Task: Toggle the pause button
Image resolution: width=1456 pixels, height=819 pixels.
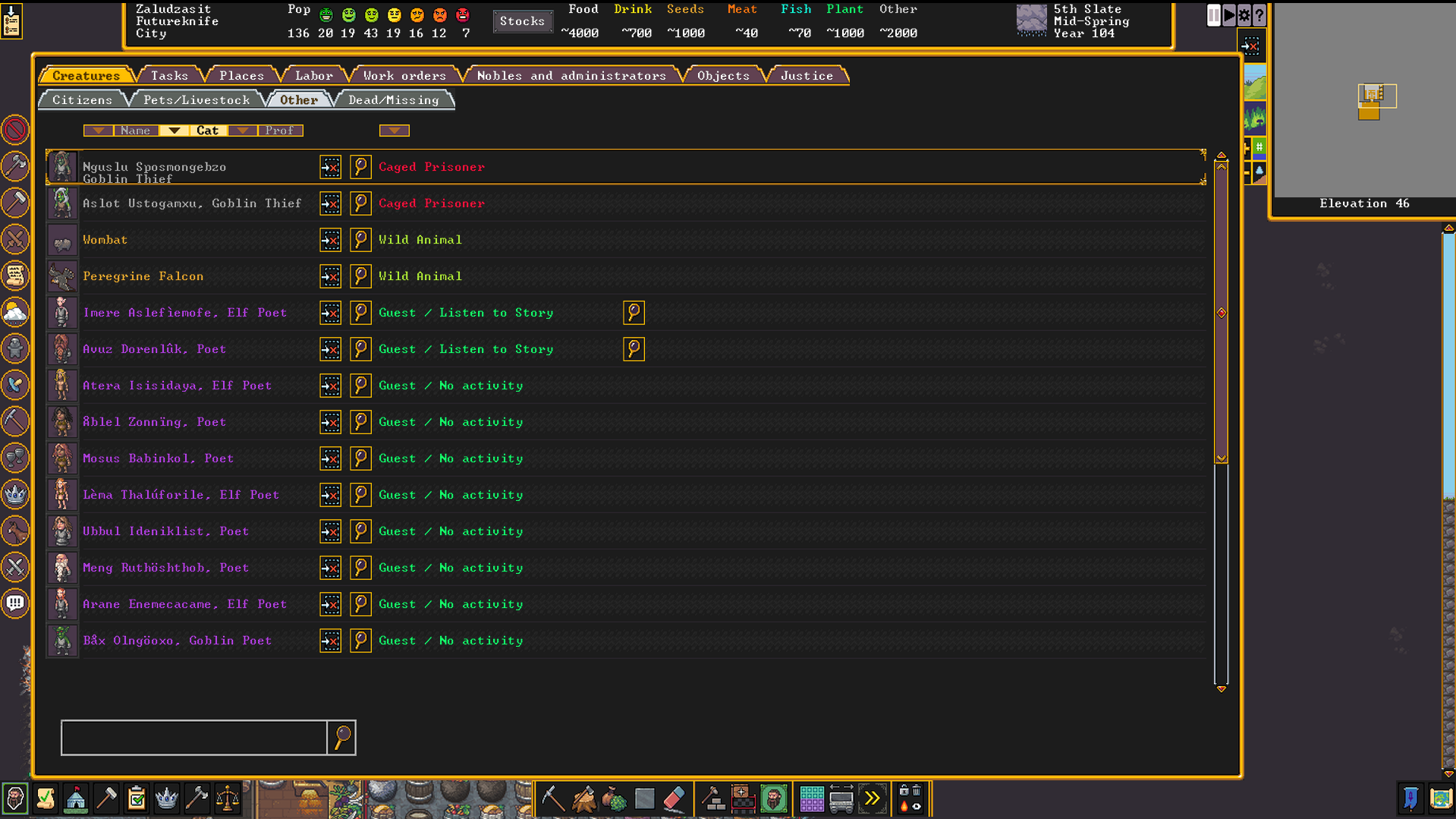Action: pos(1213,15)
